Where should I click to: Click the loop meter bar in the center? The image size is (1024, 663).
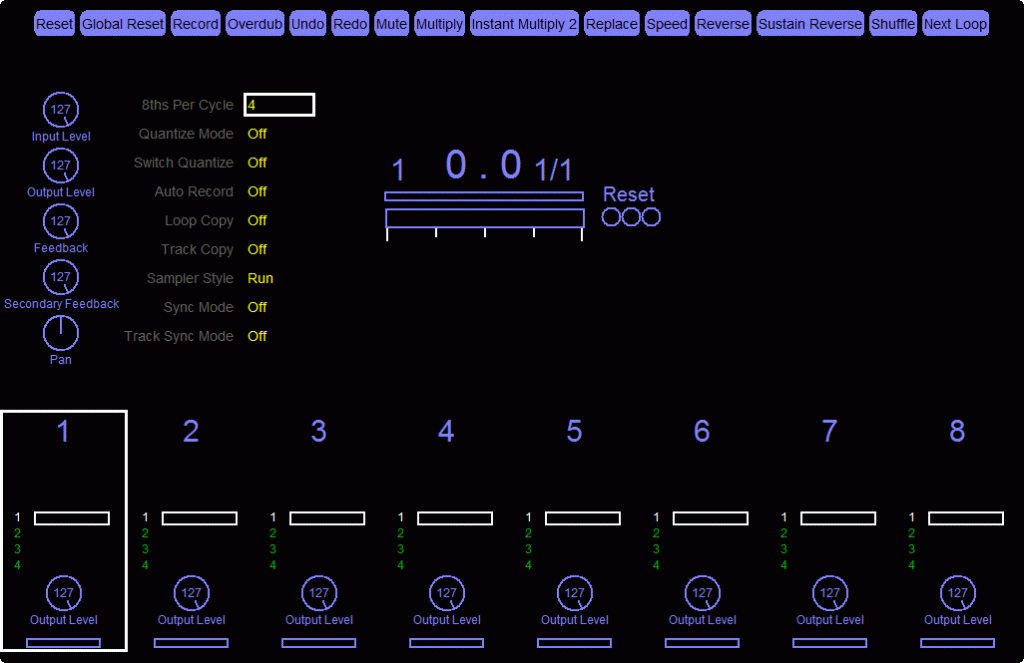click(x=485, y=218)
